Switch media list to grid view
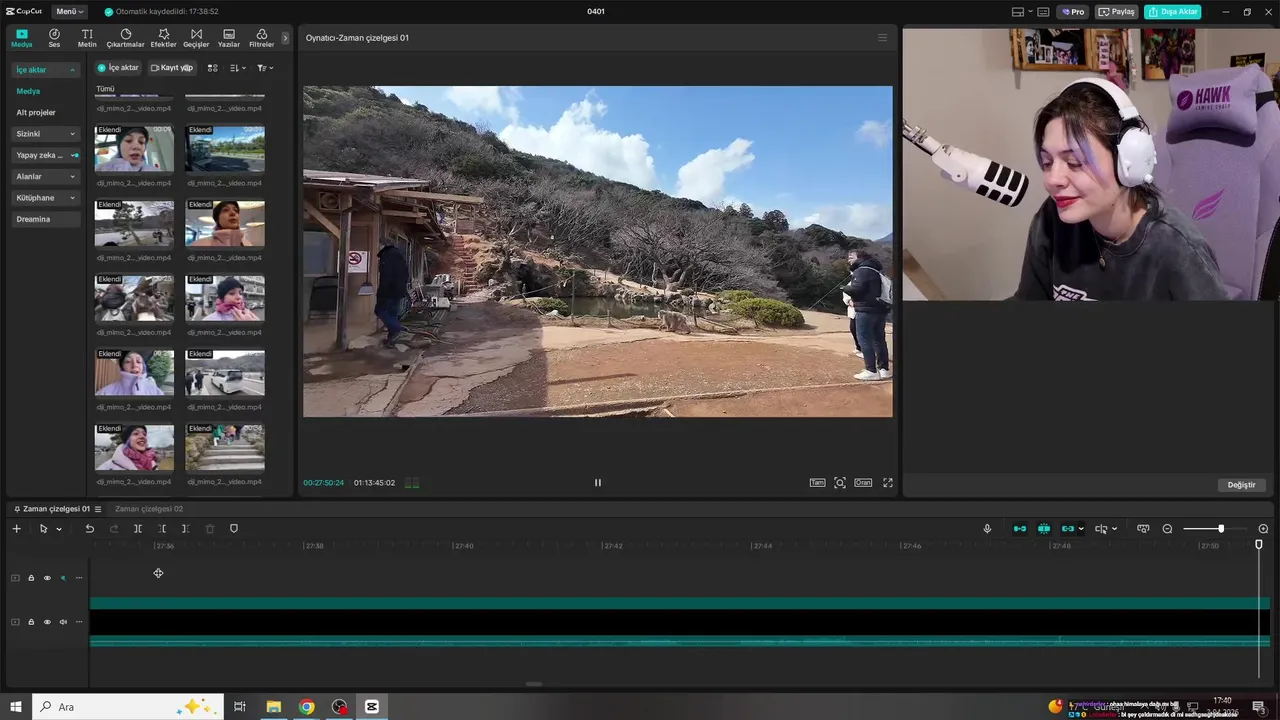This screenshot has width=1280, height=720. [x=212, y=68]
